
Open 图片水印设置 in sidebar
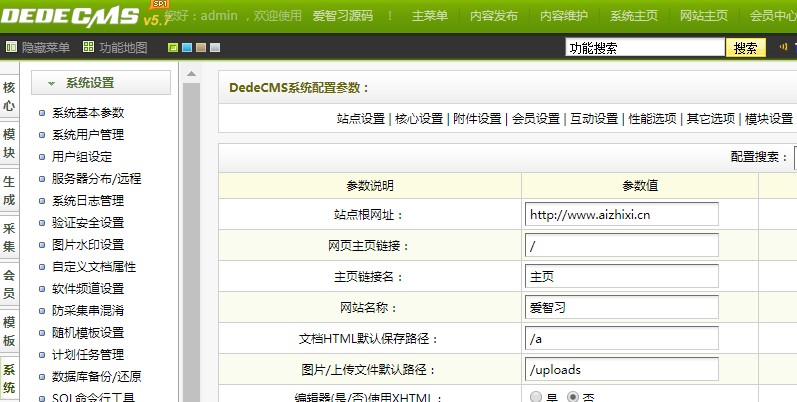[x=88, y=244]
